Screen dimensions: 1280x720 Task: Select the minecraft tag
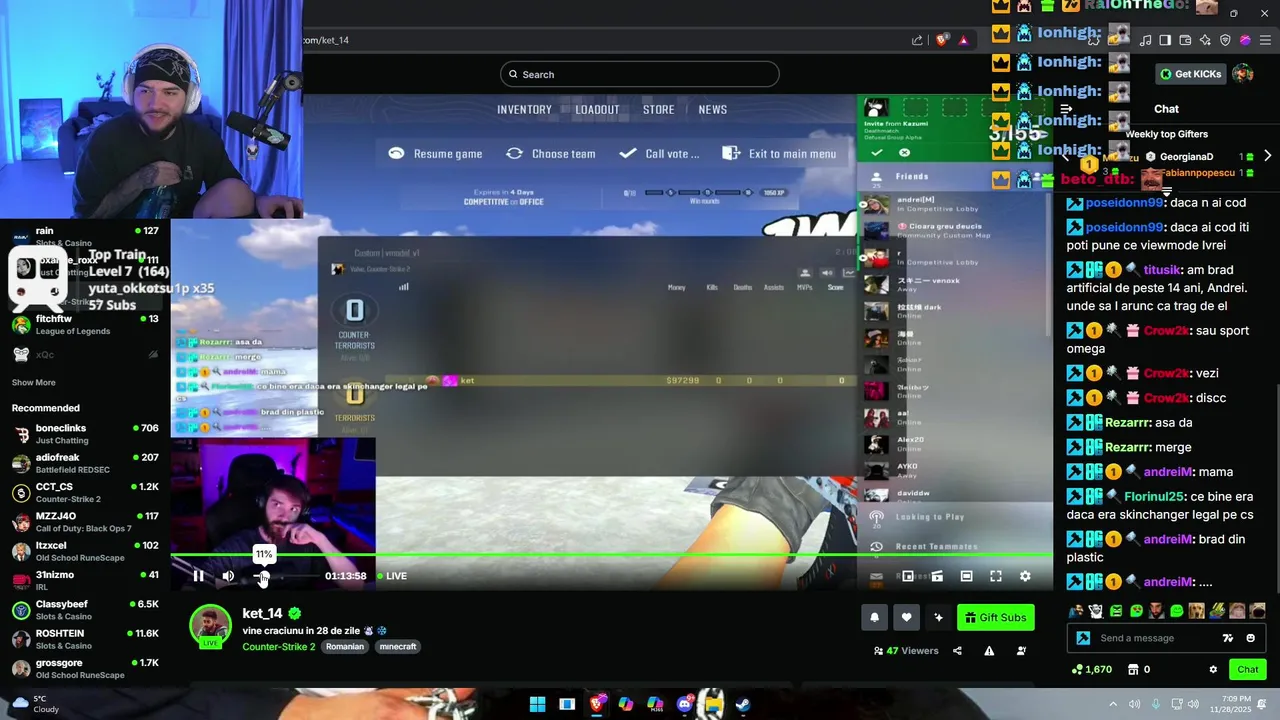[398, 647]
